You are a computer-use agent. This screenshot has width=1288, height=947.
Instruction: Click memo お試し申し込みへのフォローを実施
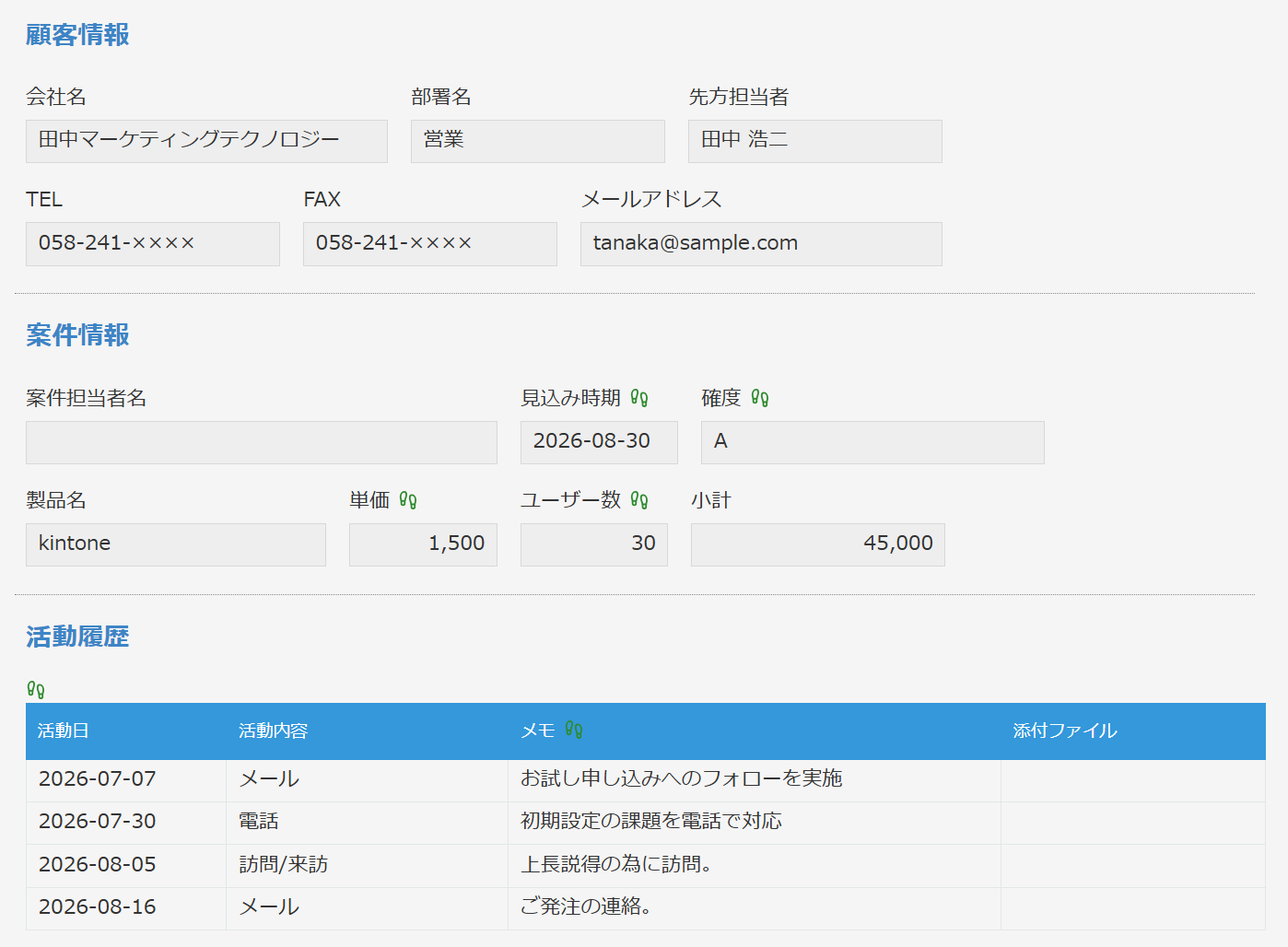[682, 779]
